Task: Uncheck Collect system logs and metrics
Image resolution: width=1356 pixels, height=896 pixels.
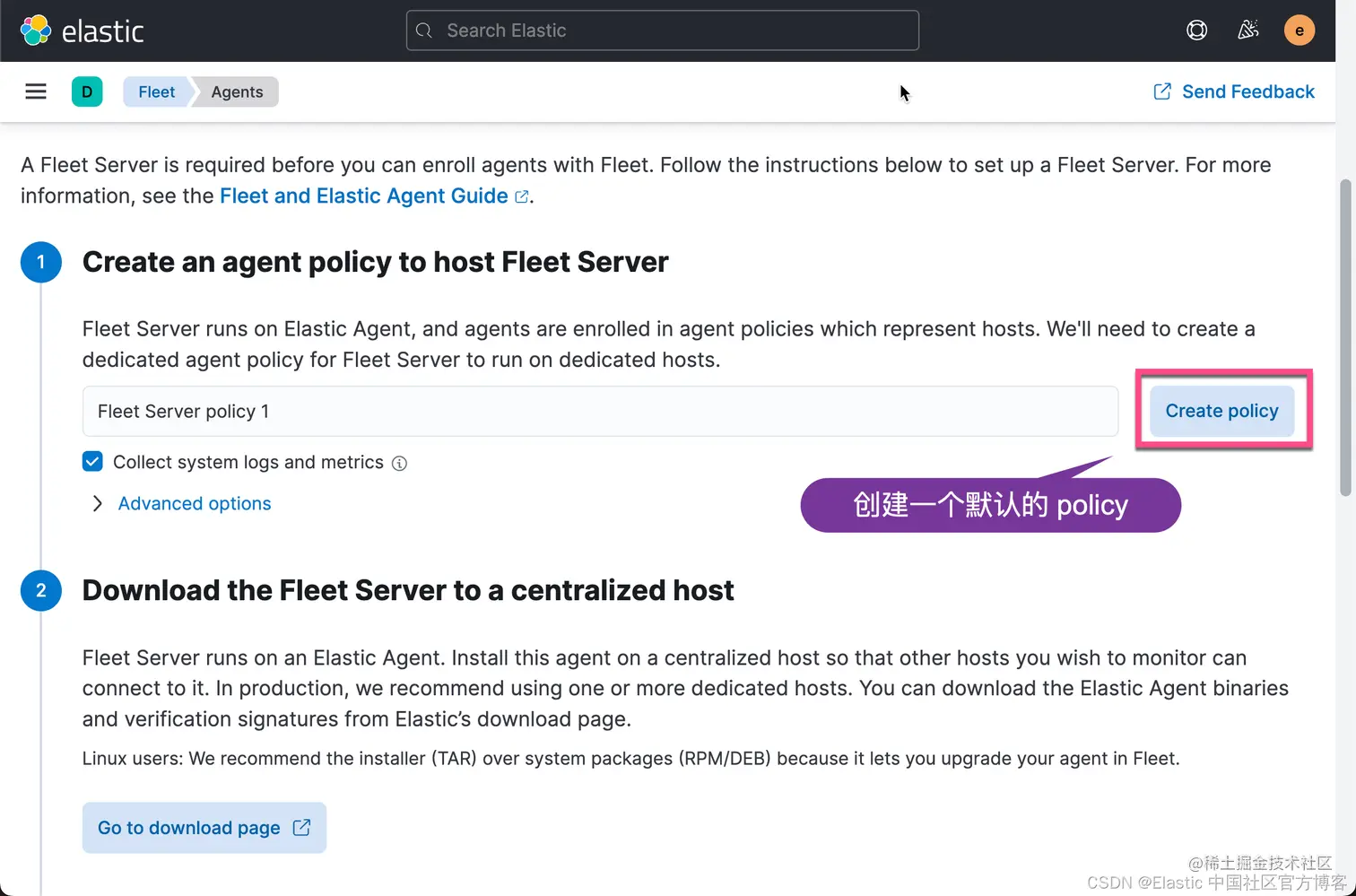Action: (92, 462)
